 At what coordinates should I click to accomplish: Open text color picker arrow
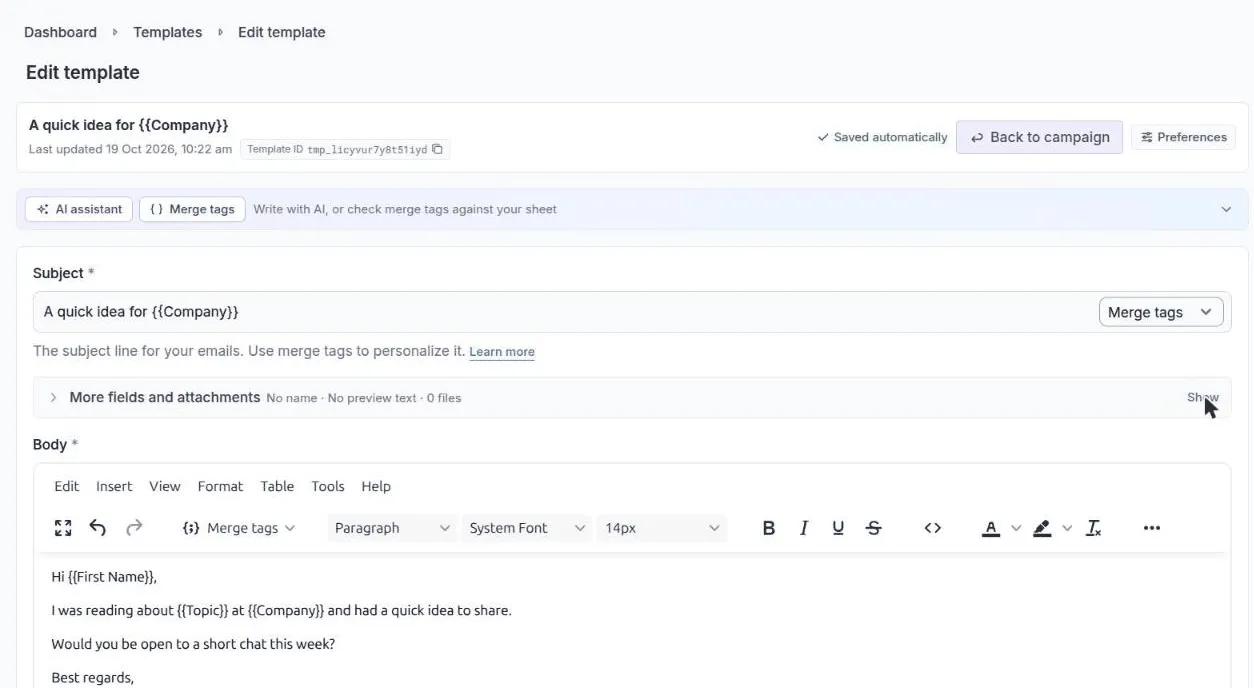point(1016,528)
